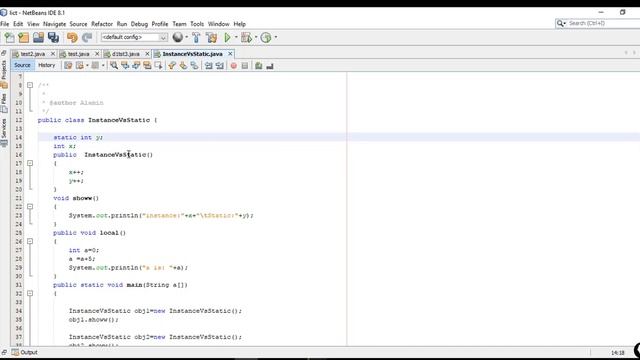
Task: Click Shift Line Left icon
Action: pyautogui.click(x=209, y=65)
